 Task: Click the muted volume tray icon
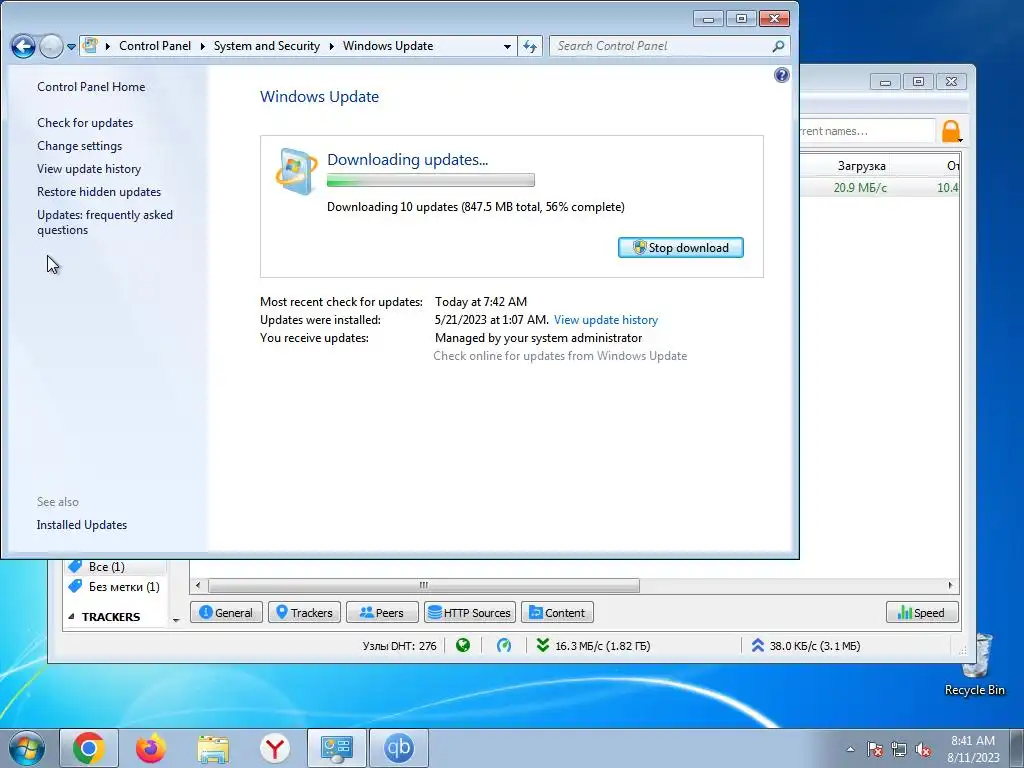click(923, 749)
